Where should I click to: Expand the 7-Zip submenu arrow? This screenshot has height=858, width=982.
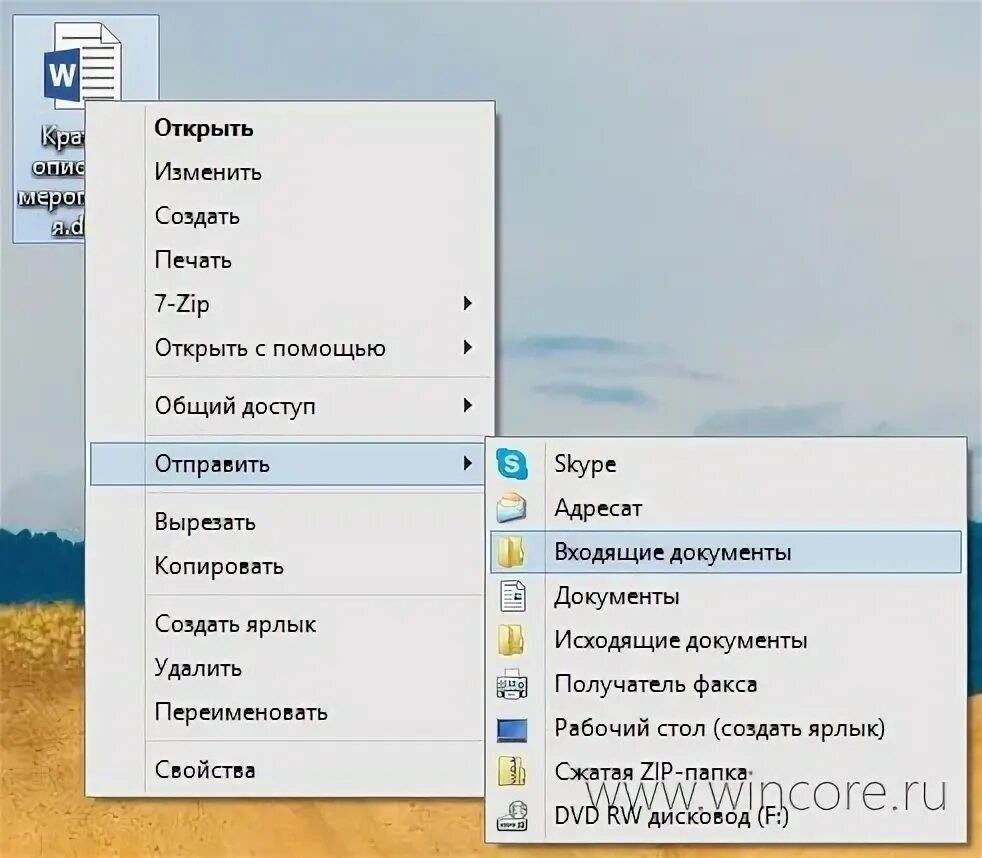pos(467,304)
